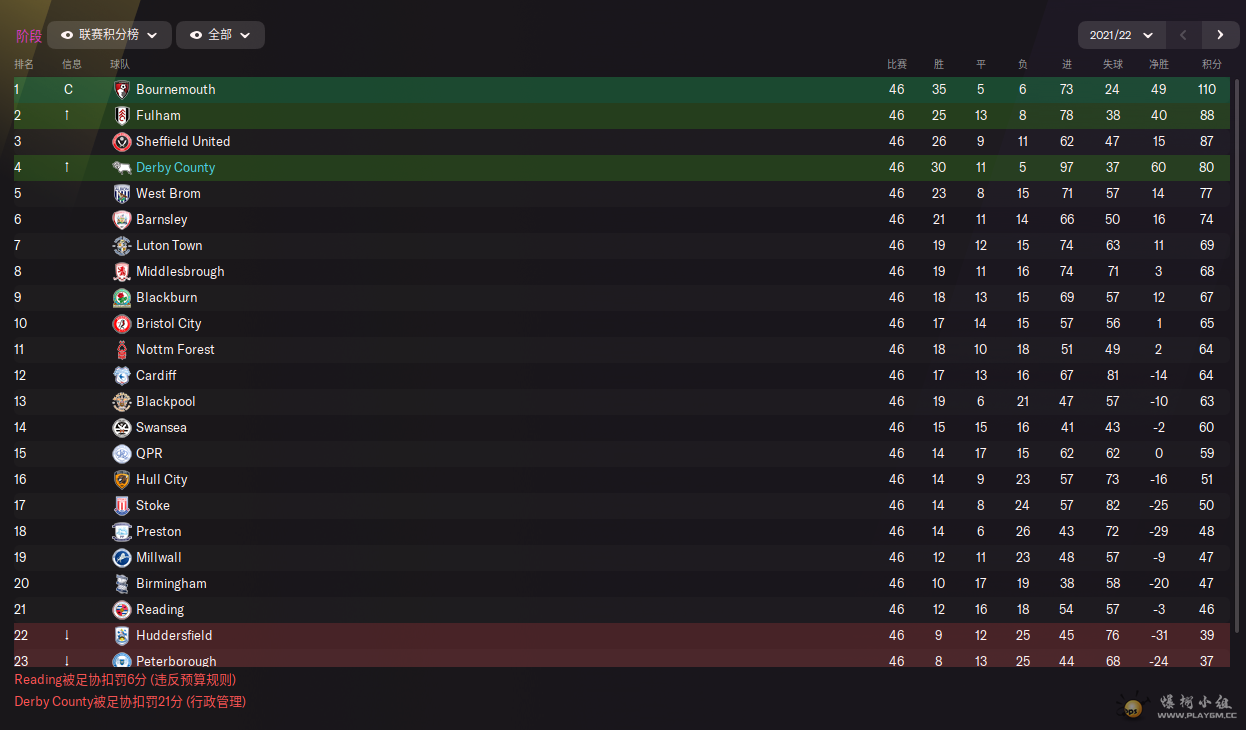Select the Nottm Forest table row
Image resolution: width=1246 pixels, height=730 pixels.
coord(621,349)
